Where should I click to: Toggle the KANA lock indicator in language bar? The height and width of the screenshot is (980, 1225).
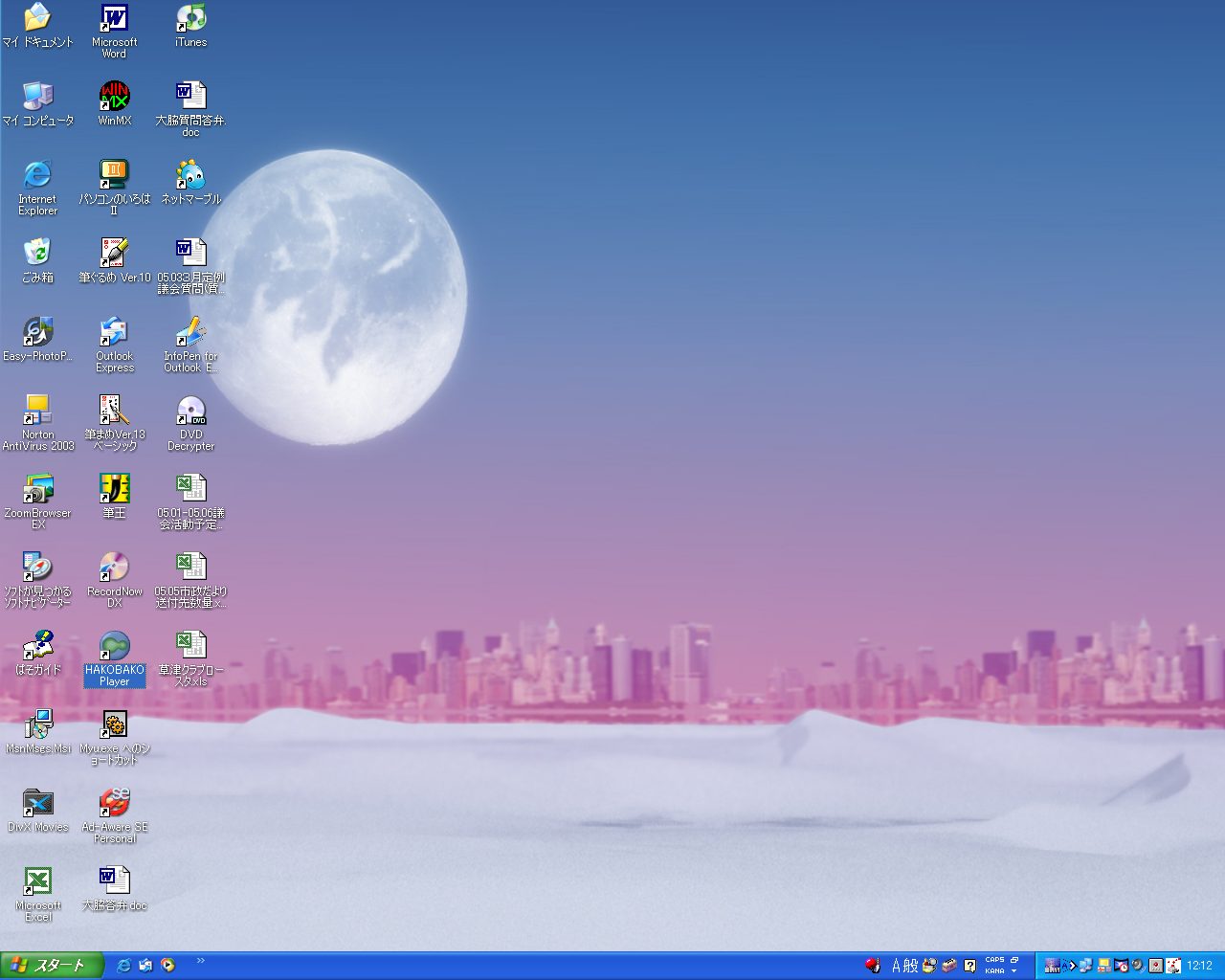point(994,970)
